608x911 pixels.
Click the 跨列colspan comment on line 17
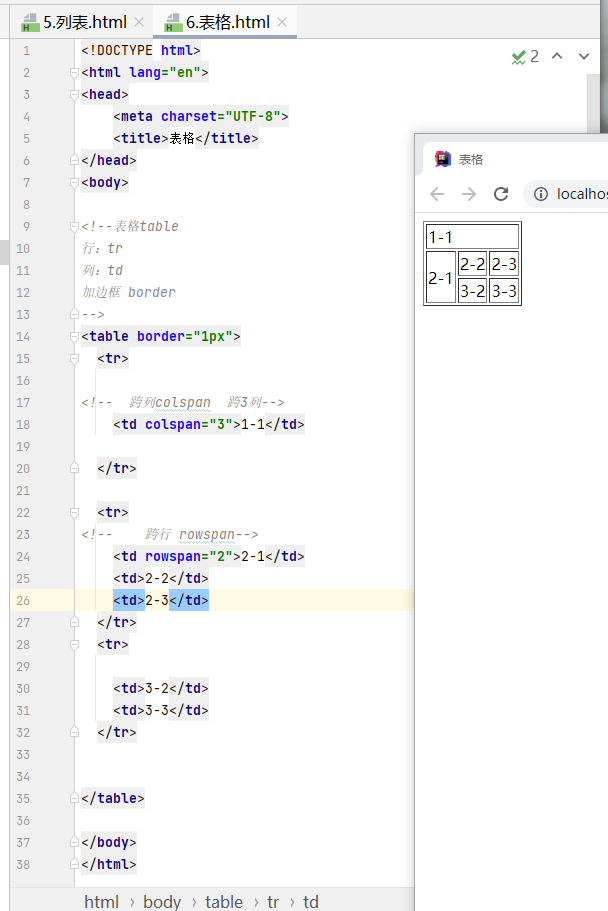183,403
